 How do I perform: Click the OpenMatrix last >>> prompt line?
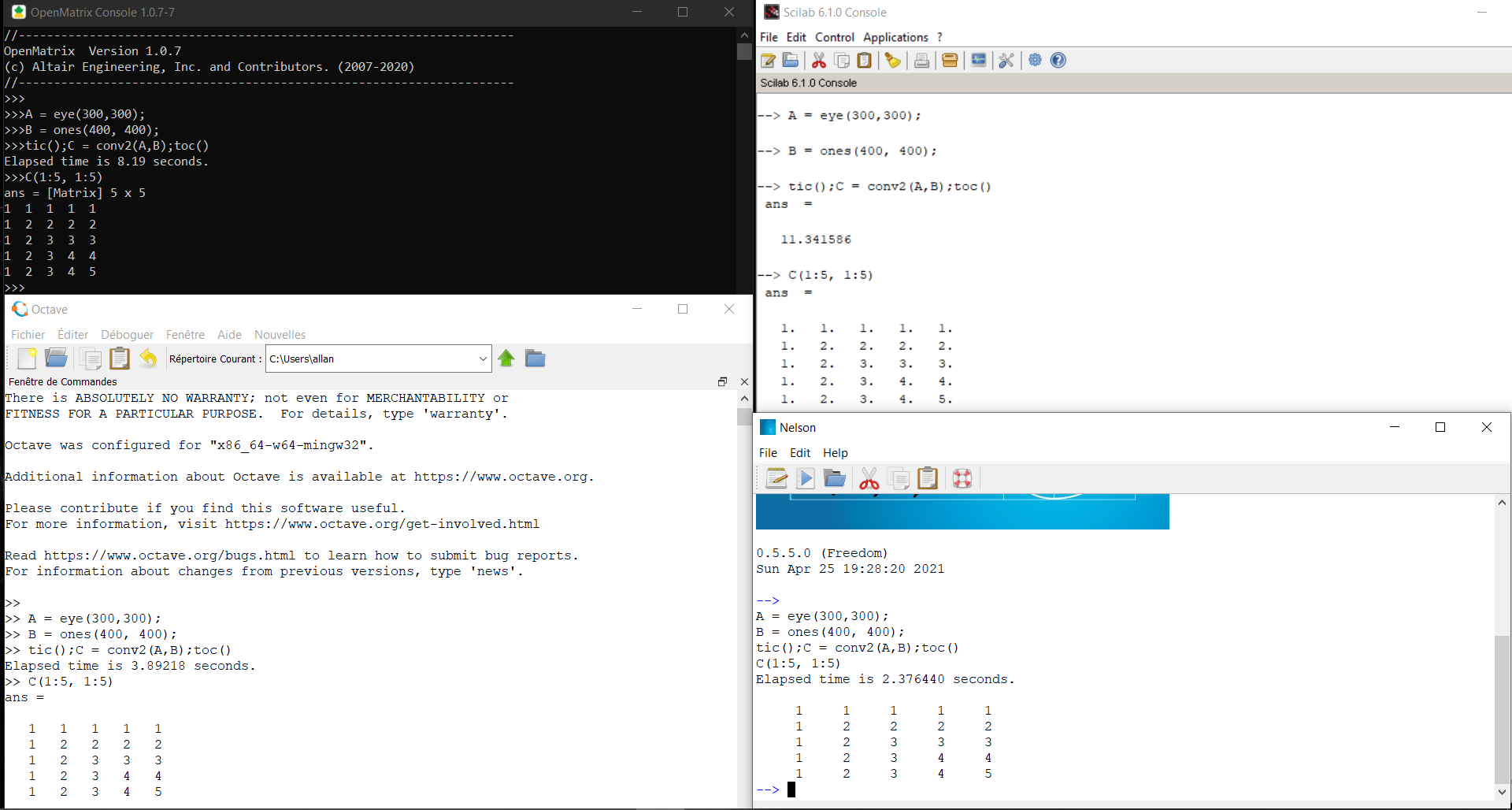pyautogui.click(x=15, y=288)
